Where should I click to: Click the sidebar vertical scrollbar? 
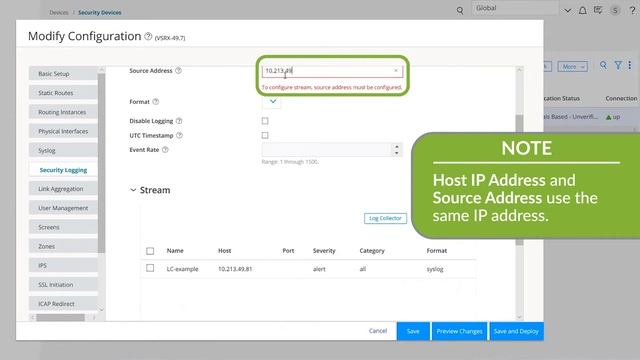[x=101, y=163]
